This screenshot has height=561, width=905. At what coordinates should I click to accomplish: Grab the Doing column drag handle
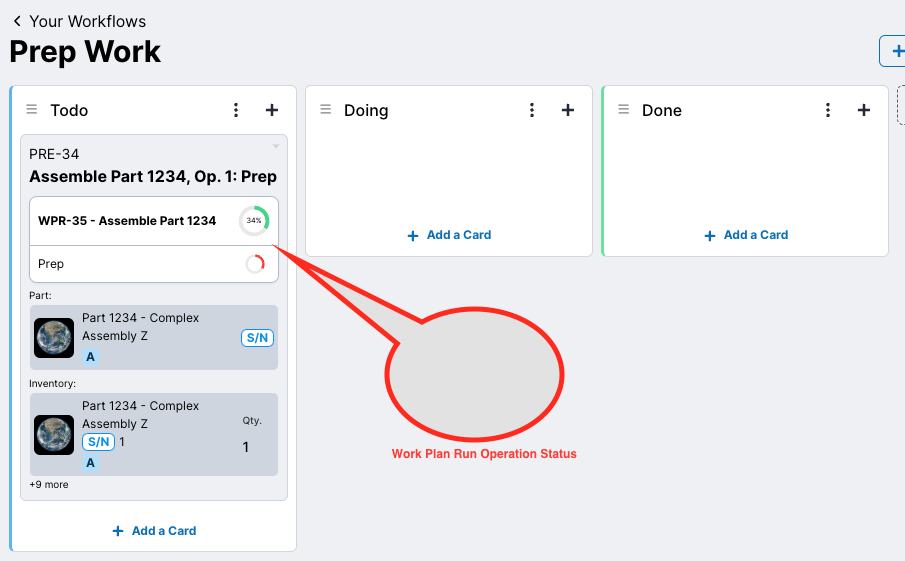point(325,110)
